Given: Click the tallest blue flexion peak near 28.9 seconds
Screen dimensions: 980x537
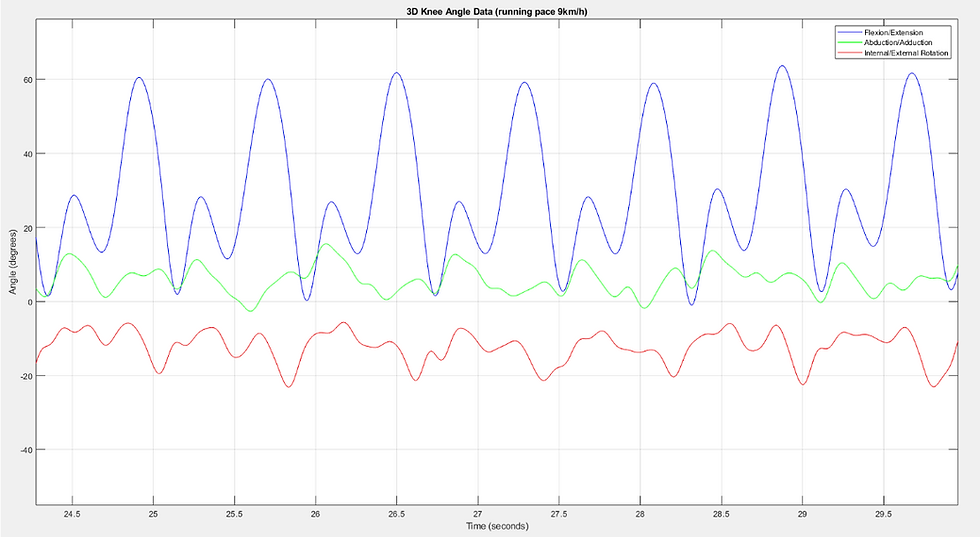Looking at the screenshot, I should point(781,66).
